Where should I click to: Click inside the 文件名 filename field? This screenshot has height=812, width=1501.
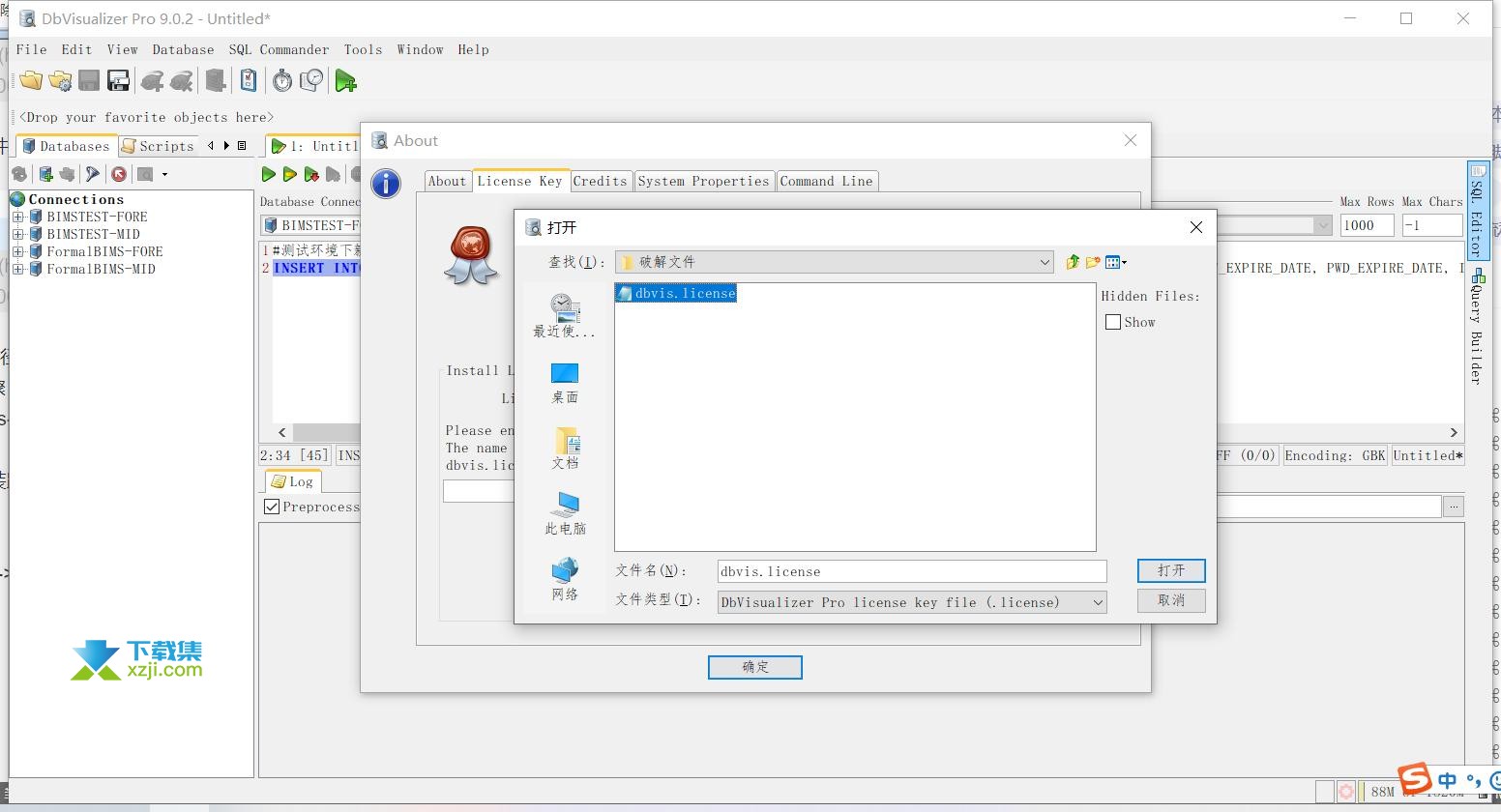[x=911, y=571]
